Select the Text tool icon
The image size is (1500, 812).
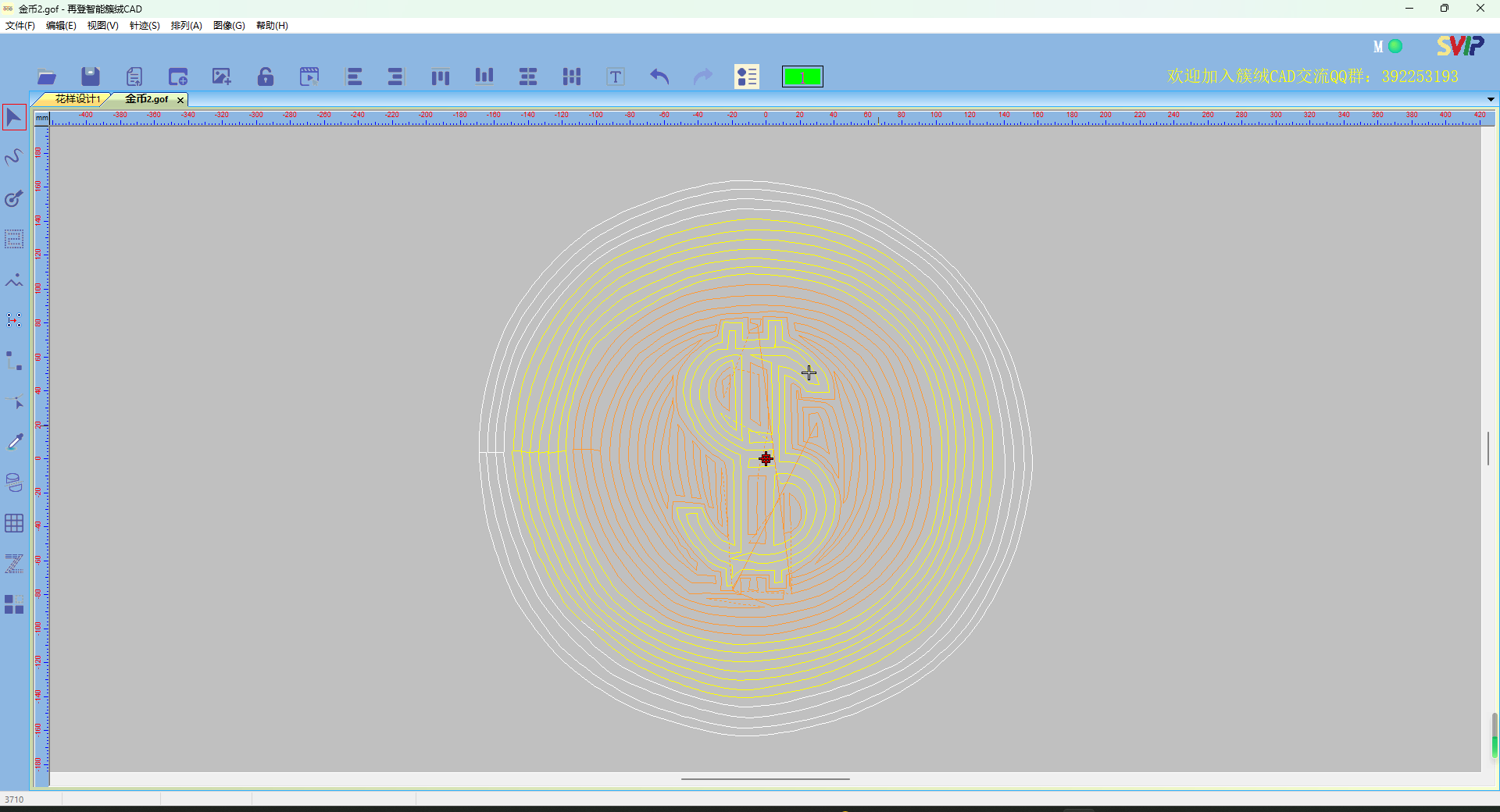(x=616, y=77)
